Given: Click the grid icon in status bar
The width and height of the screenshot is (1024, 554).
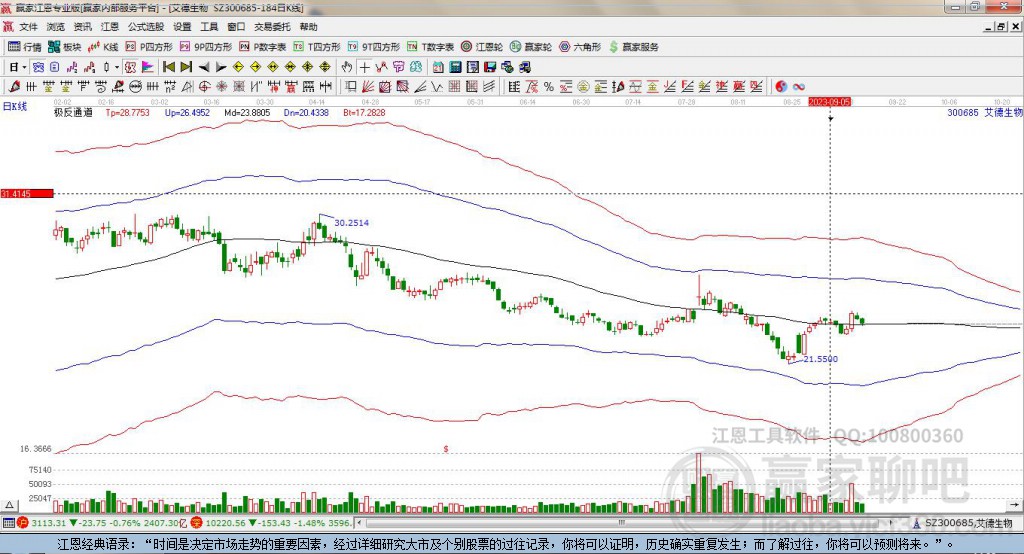Looking at the screenshot, I should pyautogui.click(x=8, y=523).
